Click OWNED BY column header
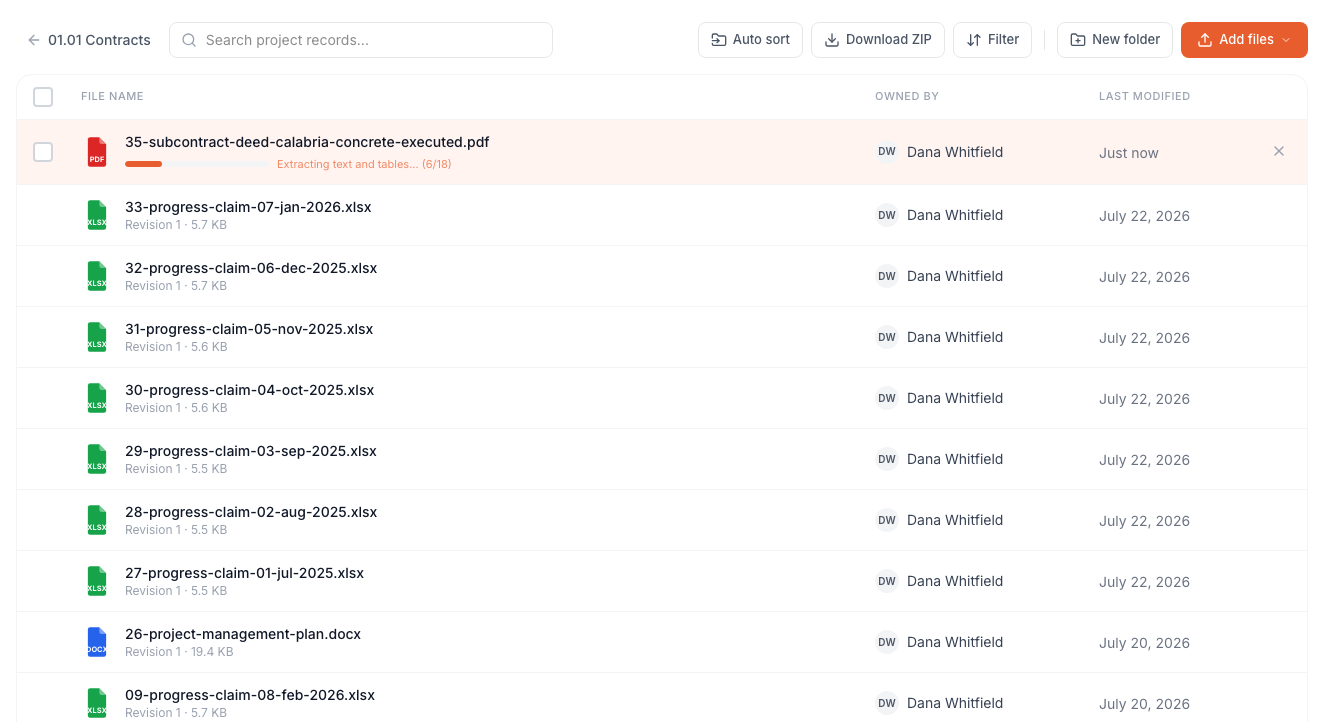1322x722 pixels. tap(907, 97)
